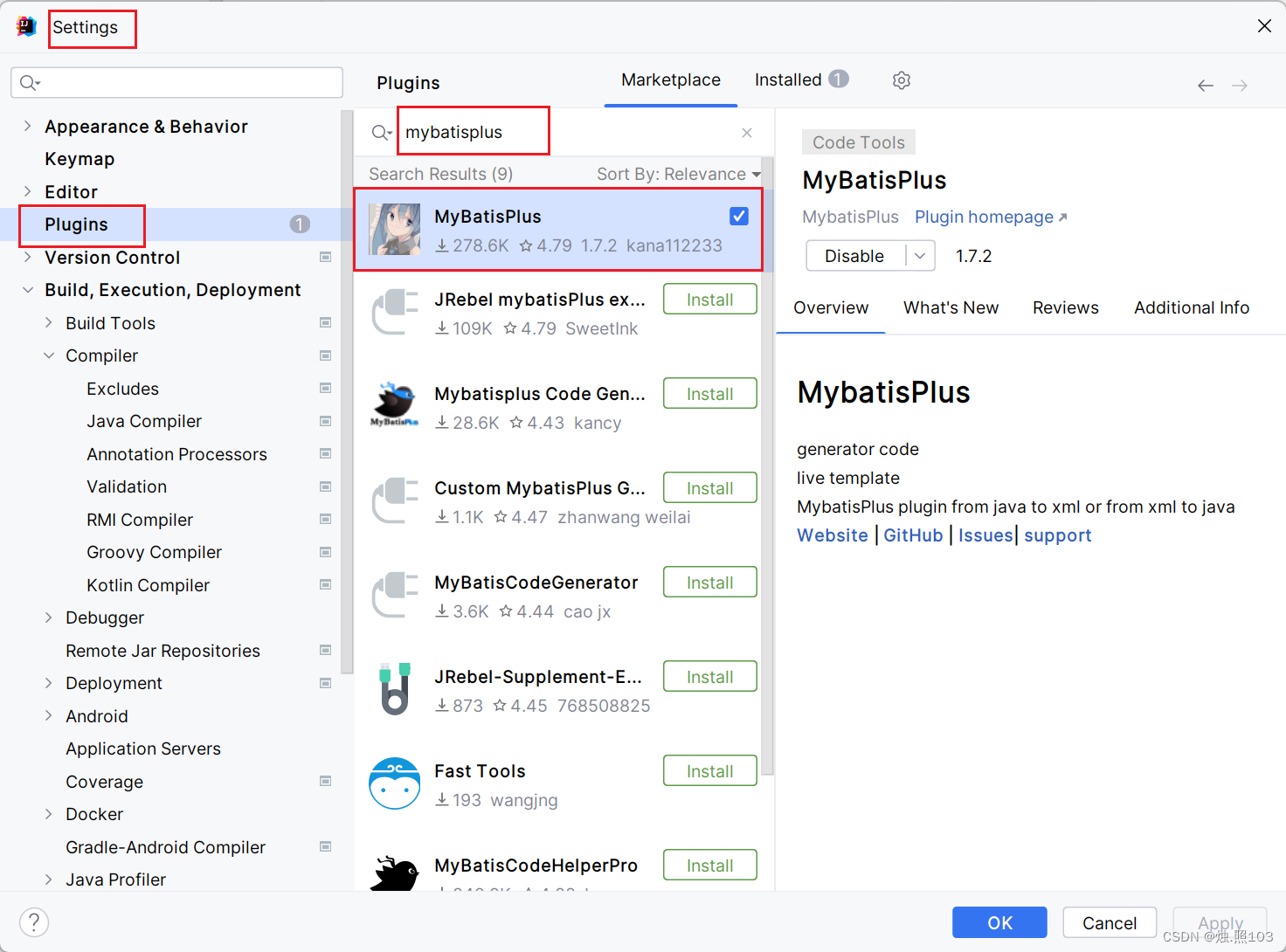The width and height of the screenshot is (1286, 952).
Task: Click the Java Compiler project-level marker icon
Action: pyautogui.click(x=326, y=421)
